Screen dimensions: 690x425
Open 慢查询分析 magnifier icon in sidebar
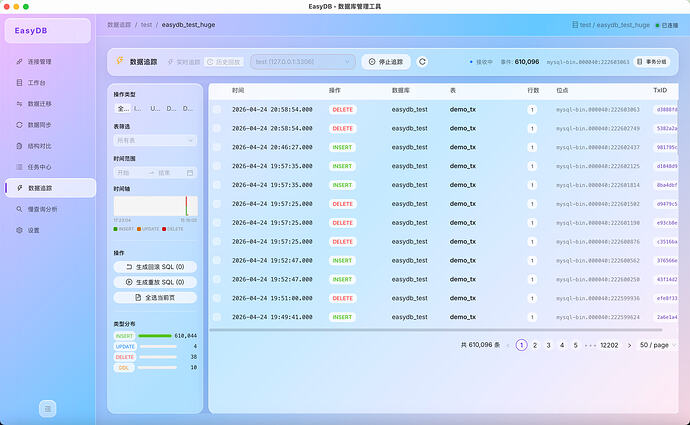click(19, 209)
